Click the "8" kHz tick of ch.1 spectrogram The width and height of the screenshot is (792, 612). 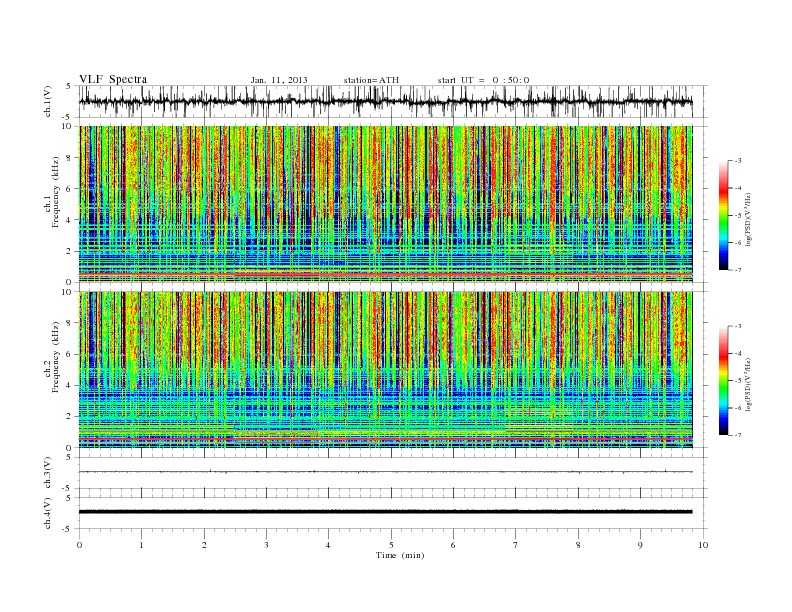coord(69,158)
